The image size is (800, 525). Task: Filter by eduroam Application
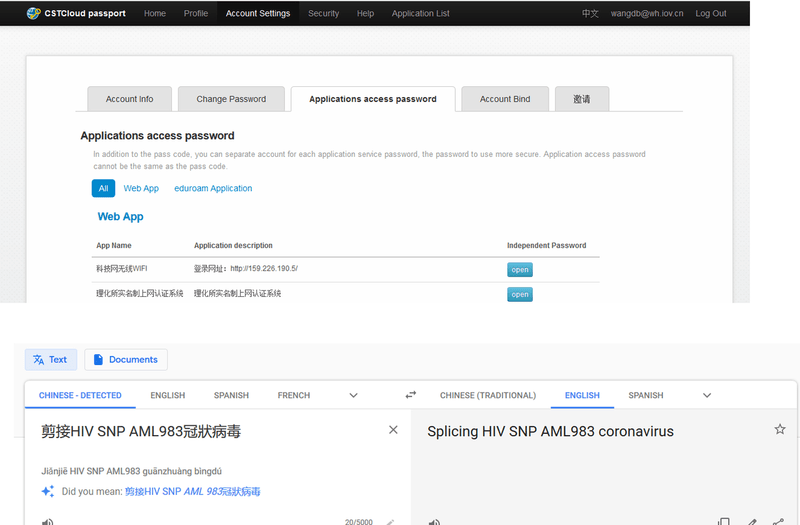[213, 188]
